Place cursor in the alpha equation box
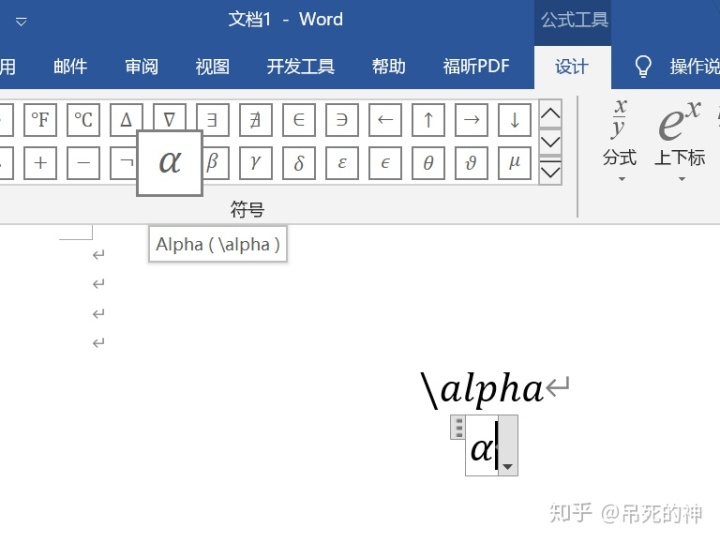The height and width of the screenshot is (543, 720). tap(482, 446)
